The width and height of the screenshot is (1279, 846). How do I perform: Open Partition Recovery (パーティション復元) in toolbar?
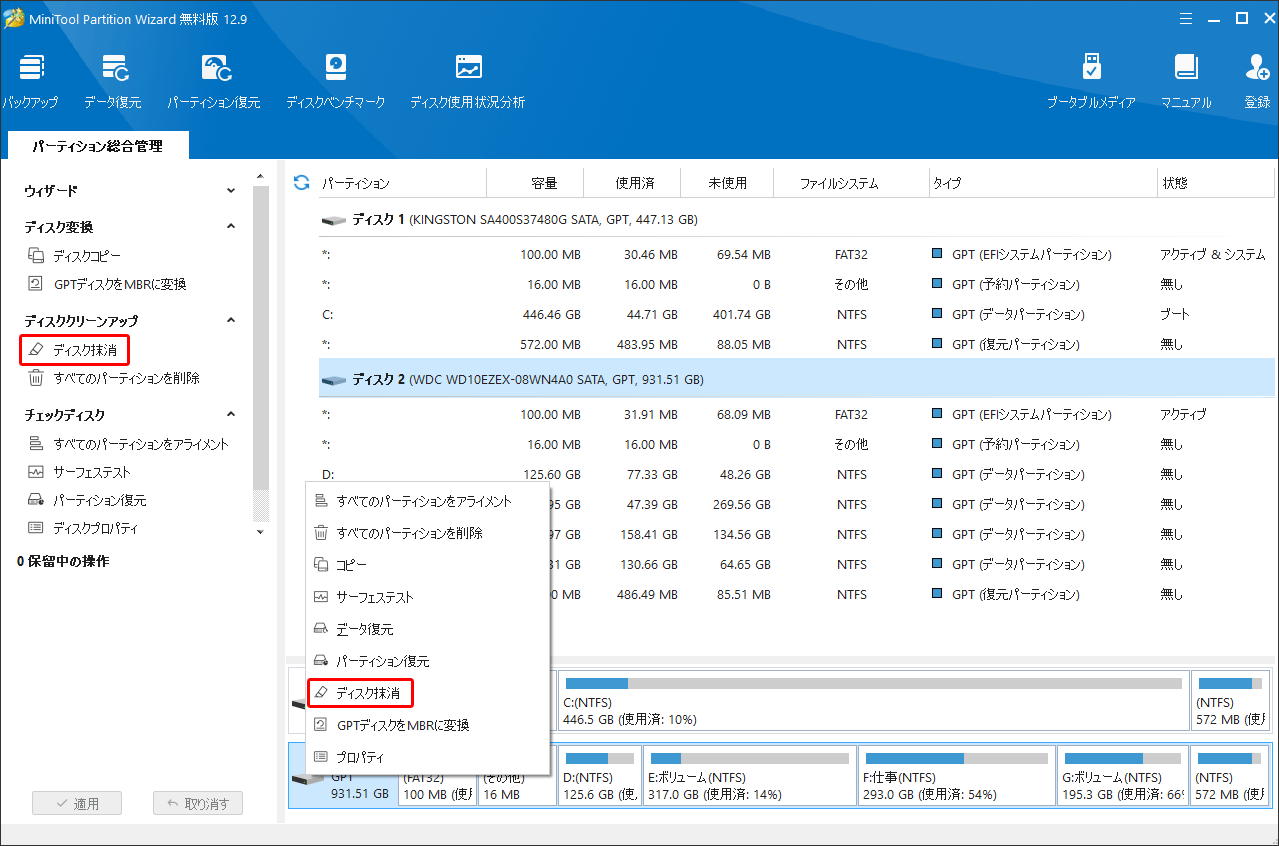pos(216,69)
